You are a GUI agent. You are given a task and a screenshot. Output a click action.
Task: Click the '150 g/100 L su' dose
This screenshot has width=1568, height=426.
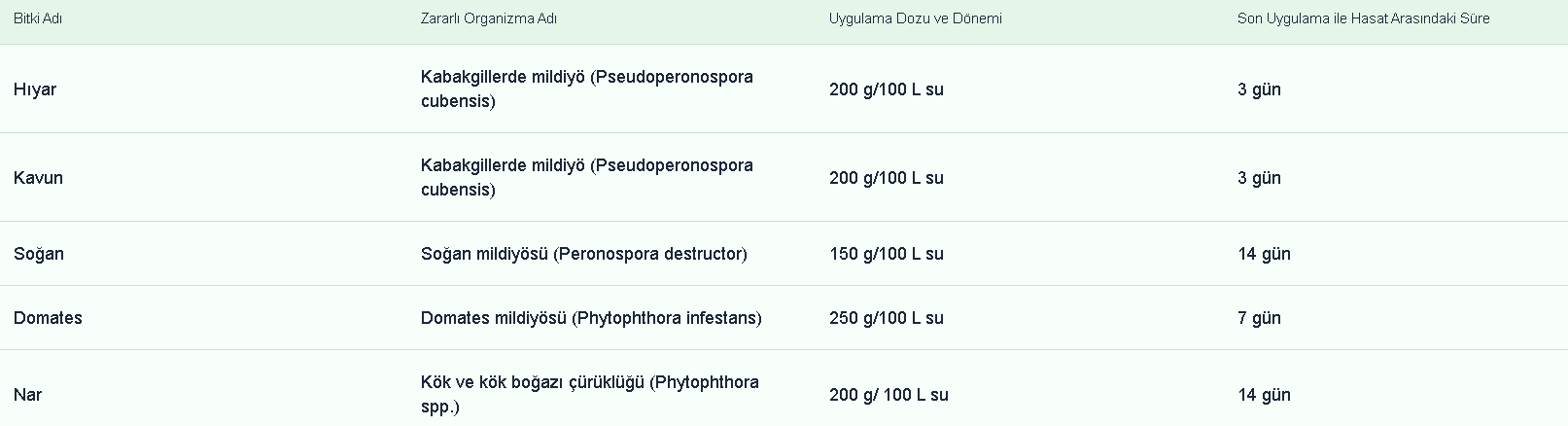point(886,254)
